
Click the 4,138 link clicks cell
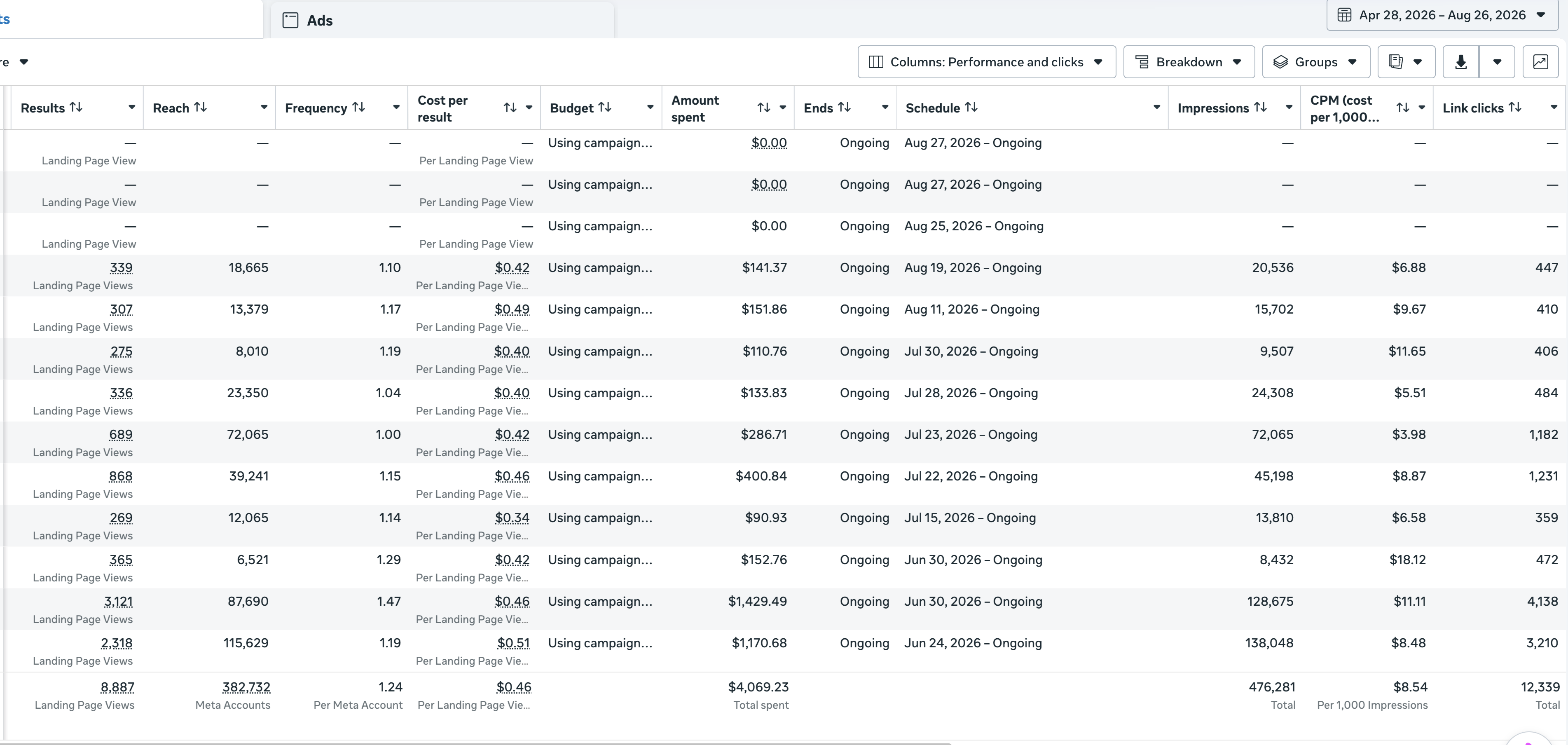pos(1542,601)
